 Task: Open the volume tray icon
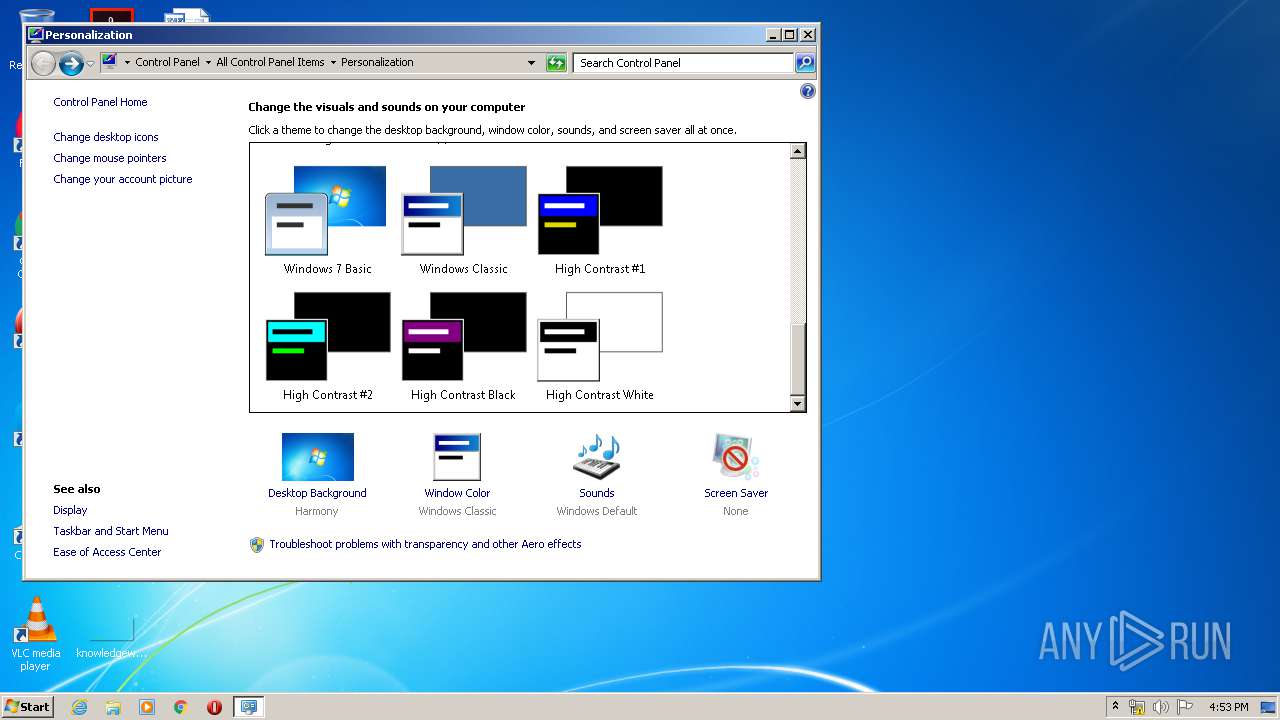click(1161, 707)
